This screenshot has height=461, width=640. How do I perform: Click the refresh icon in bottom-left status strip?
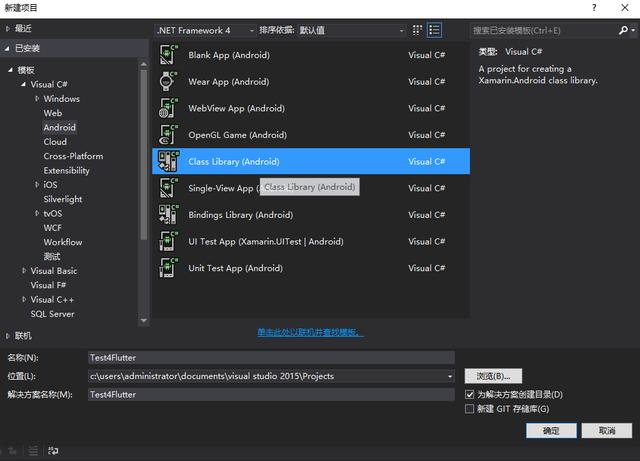pyautogui.click(x=53, y=451)
